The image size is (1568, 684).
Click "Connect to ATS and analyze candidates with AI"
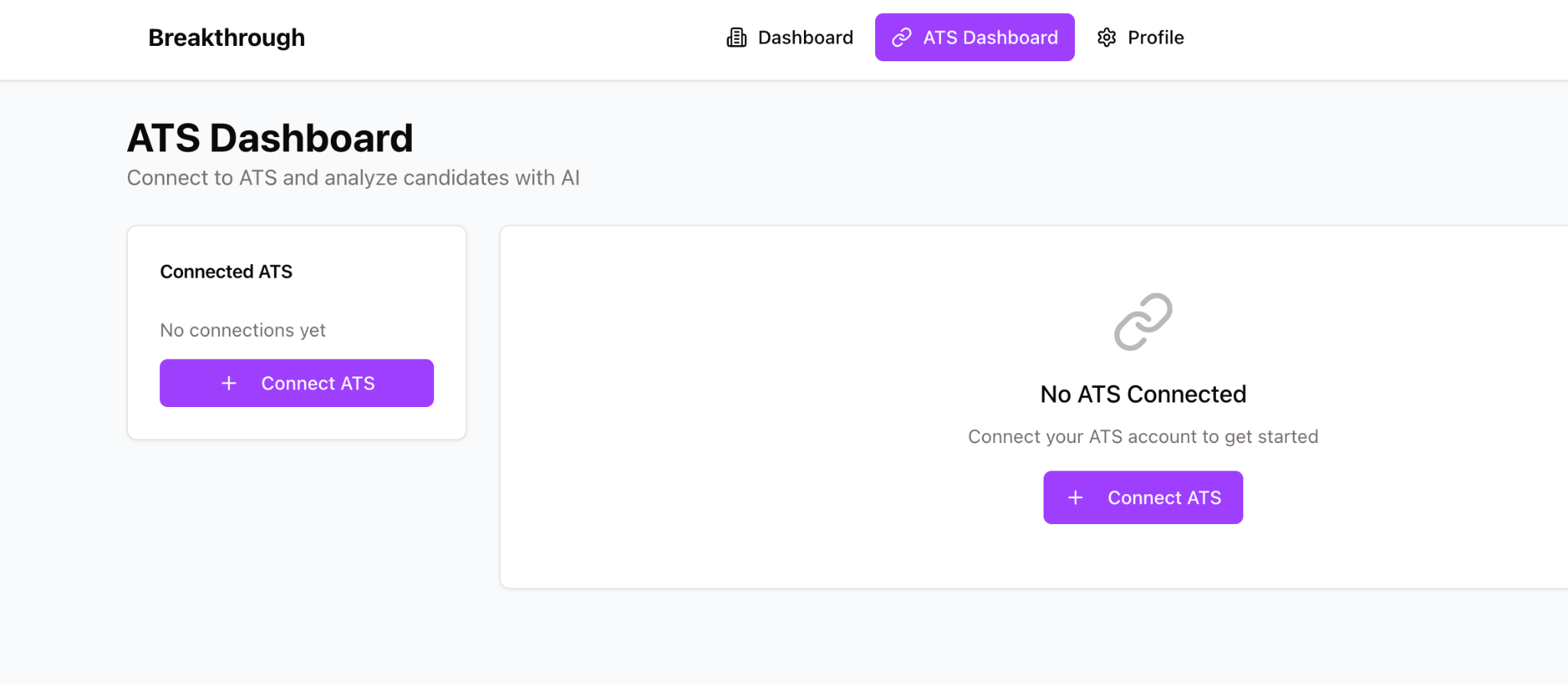[x=353, y=178]
